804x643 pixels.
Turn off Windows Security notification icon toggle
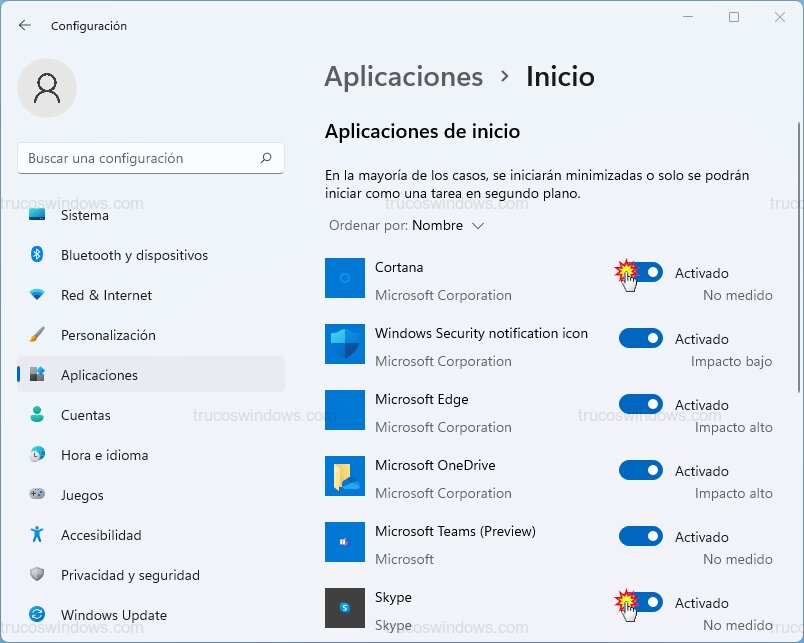[640, 338]
